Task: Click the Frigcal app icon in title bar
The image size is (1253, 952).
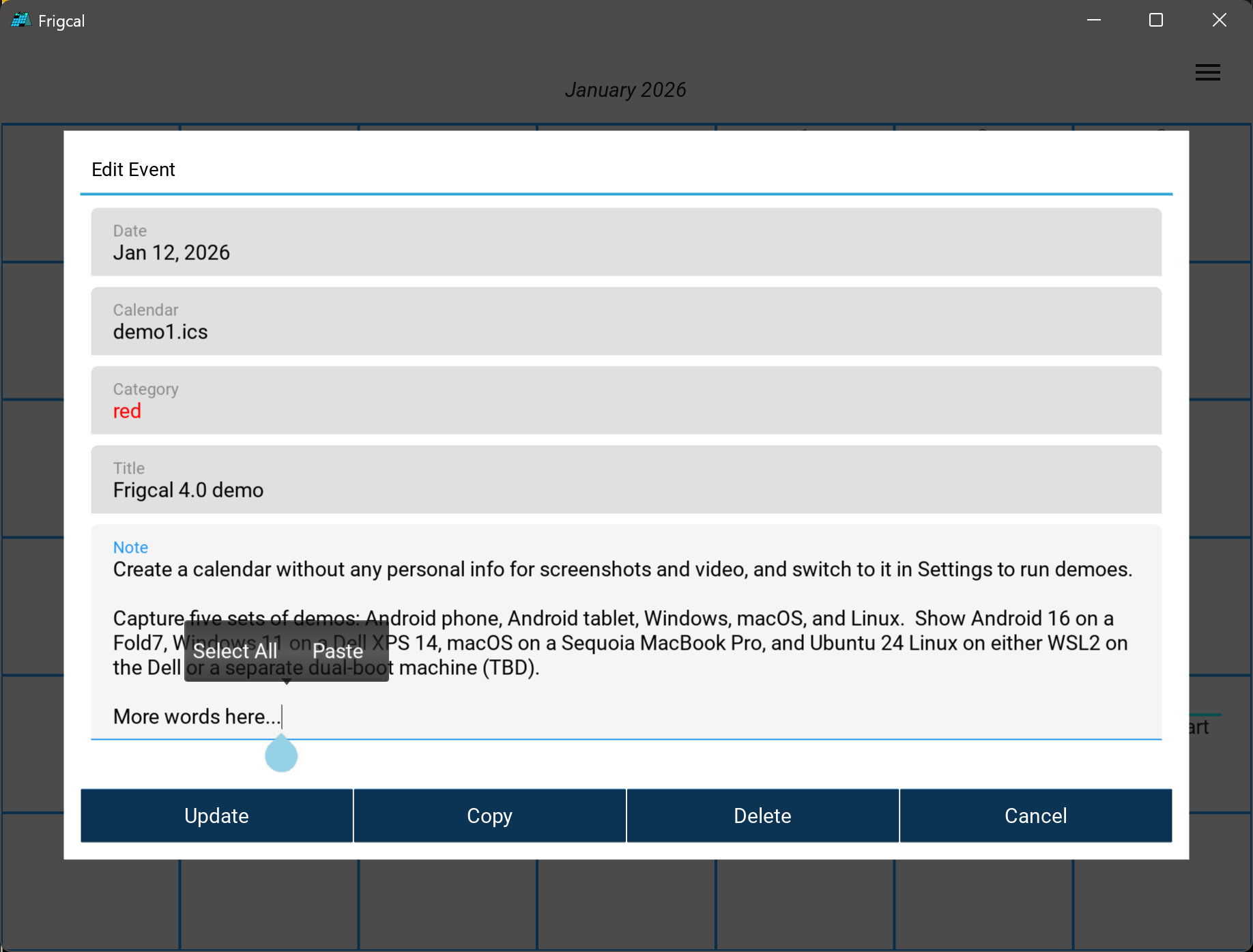Action: (x=20, y=20)
